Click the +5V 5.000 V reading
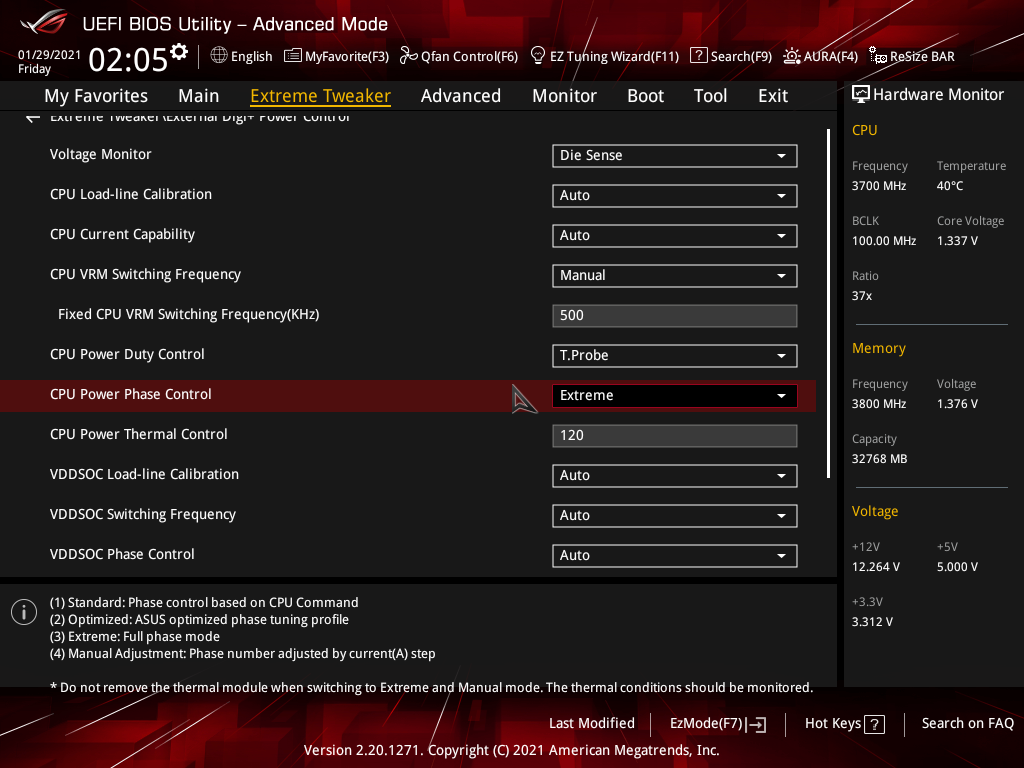The image size is (1024, 768). (957, 567)
